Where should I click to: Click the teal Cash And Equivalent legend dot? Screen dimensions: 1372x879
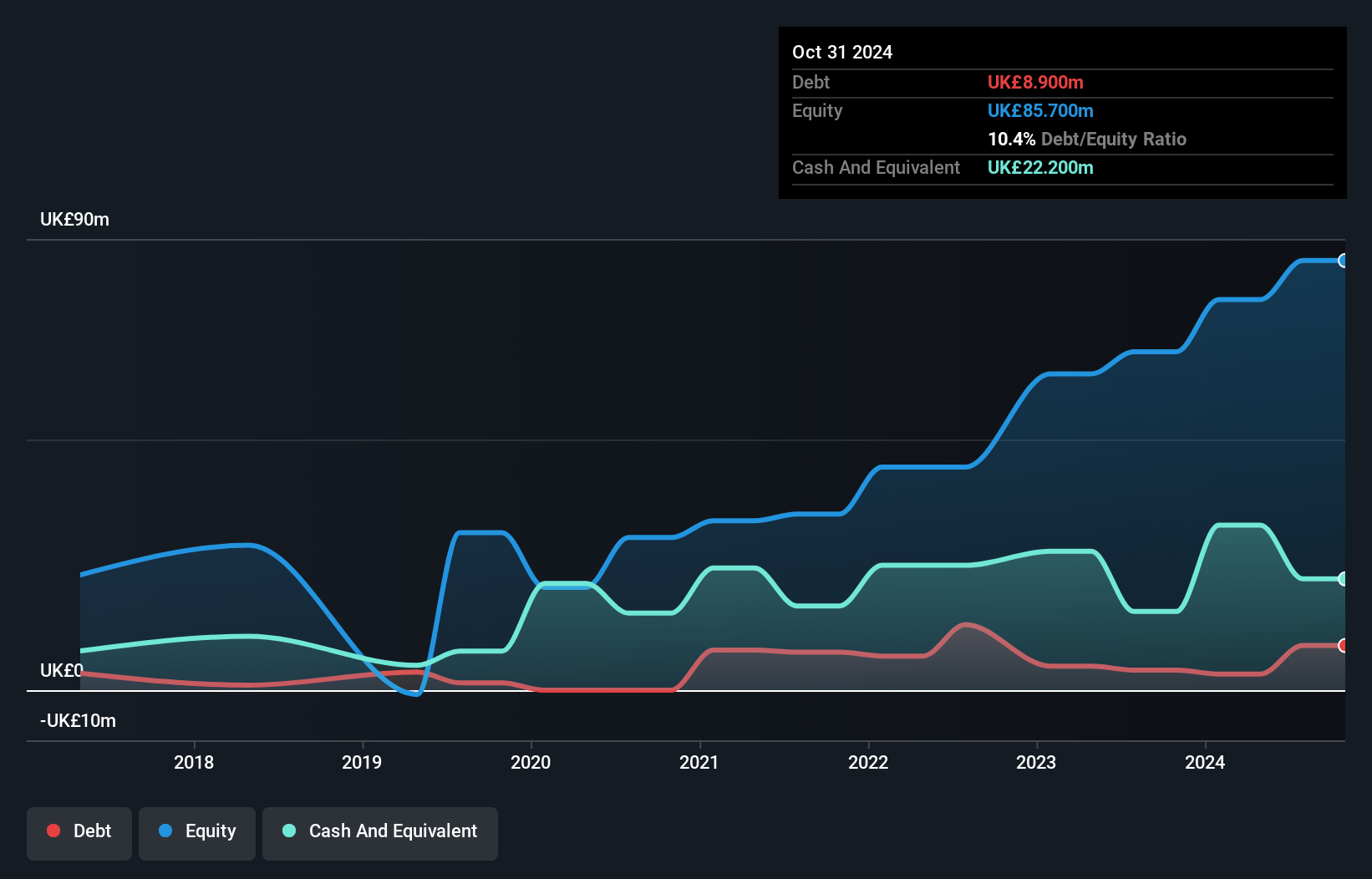click(x=289, y=831)
